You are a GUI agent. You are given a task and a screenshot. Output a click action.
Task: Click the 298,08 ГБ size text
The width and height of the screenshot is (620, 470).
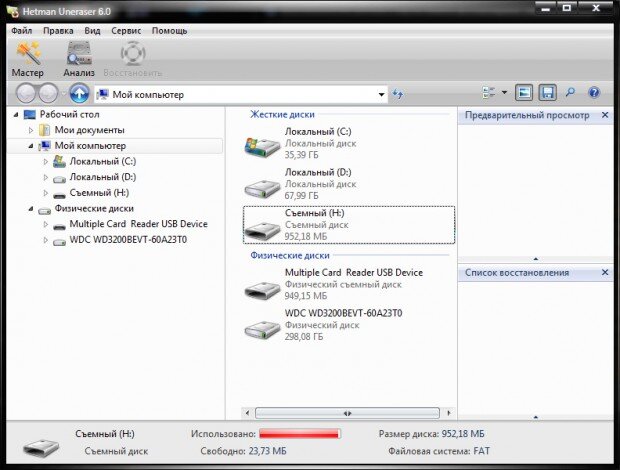click(304, 337)
